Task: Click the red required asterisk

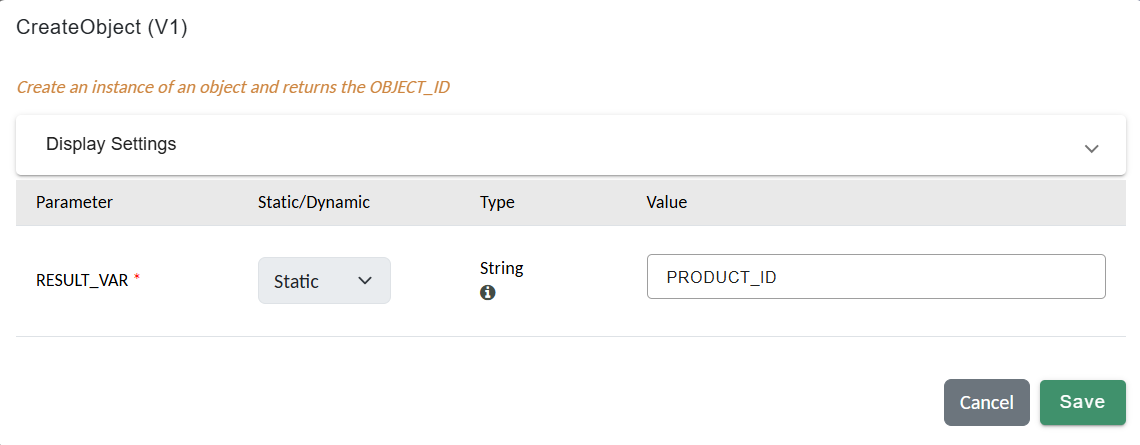Action: coord(137,279)
